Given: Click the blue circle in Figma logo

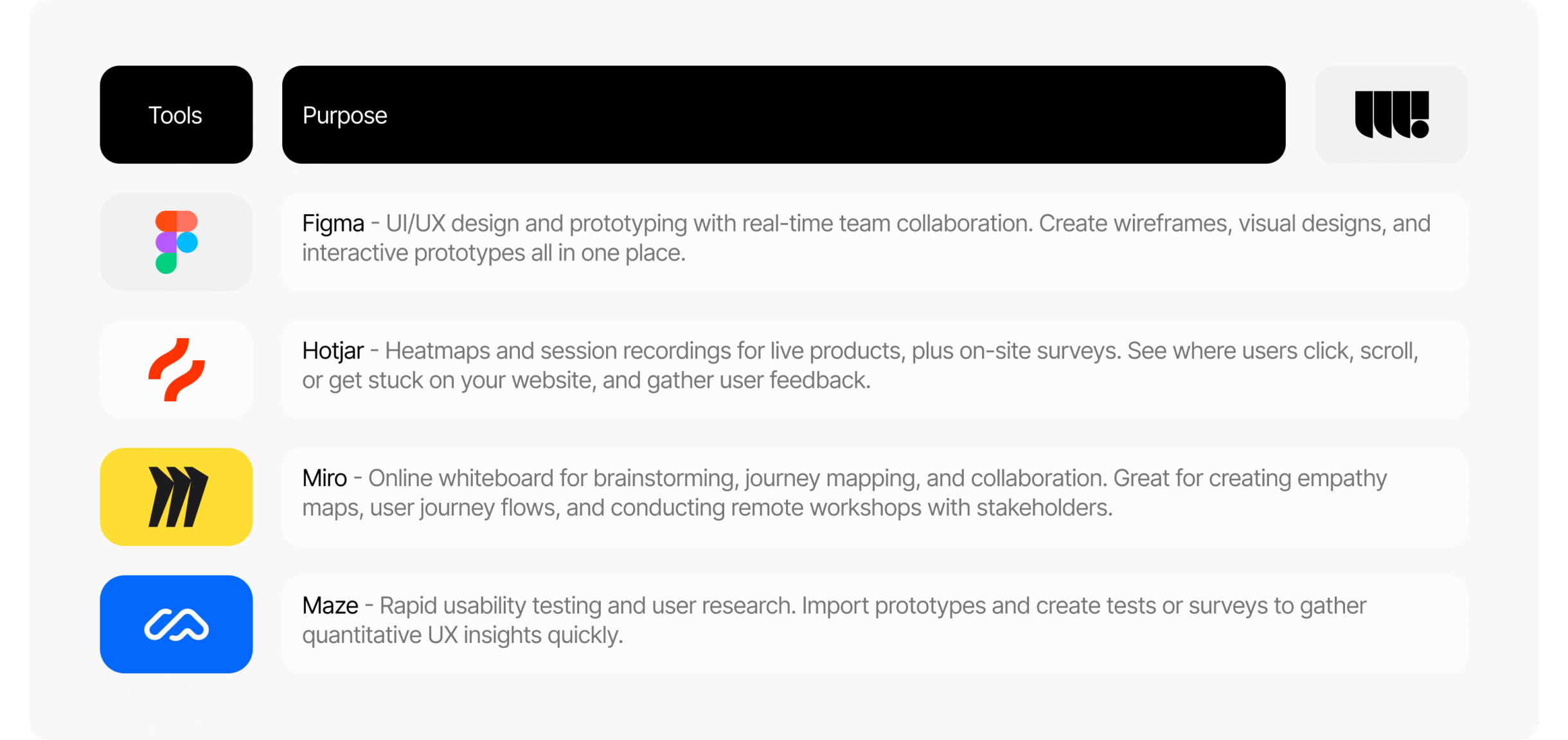Looking at the screenshot, I should point(188,242).
